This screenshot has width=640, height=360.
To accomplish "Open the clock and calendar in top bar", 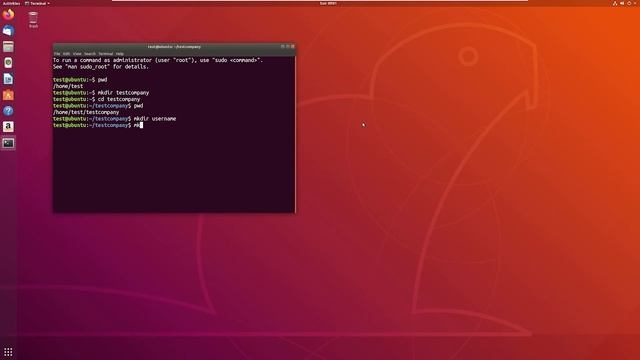I will pyautogui.click(x=328, y=3).
